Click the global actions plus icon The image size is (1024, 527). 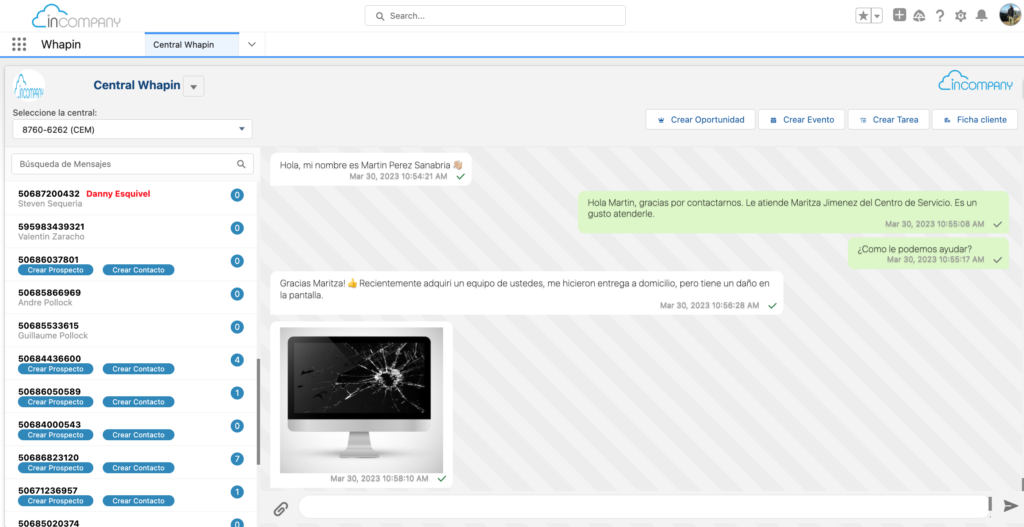pyautogui.click(x=899, y=16)
